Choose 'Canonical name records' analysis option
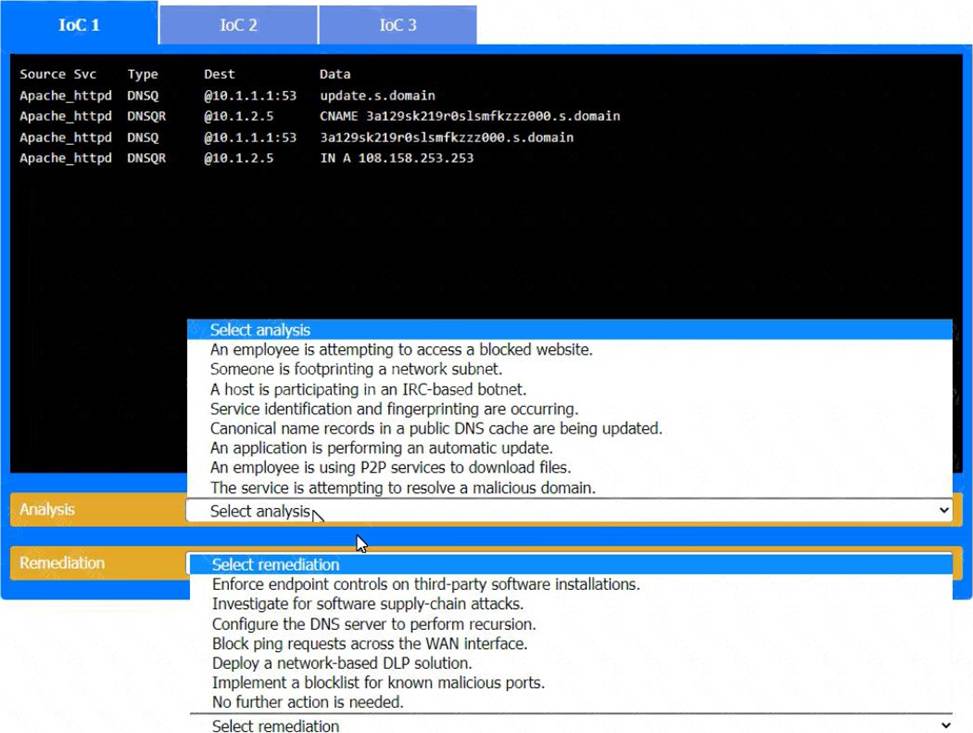The image size is (973, 733). point(436,428)
